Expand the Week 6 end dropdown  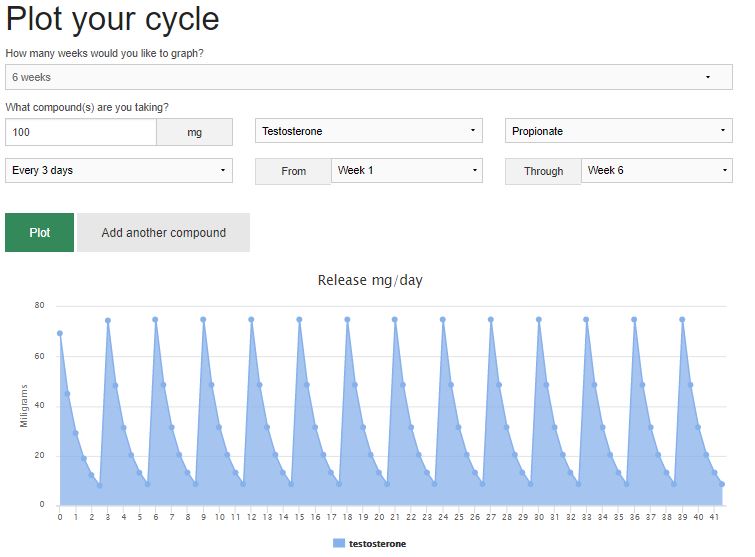pos(656,171)
